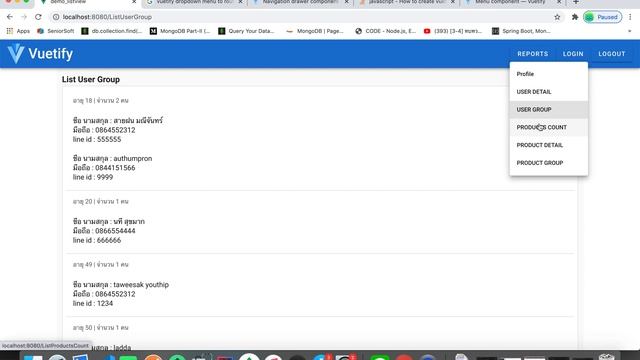Open the CODE - Node.js bookmark
This screenshot has width=640, height=360.
click(x=385, y=31)
